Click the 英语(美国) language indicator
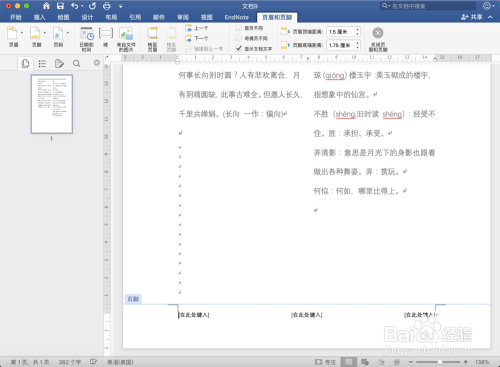This screenshot has width=500, height=367. point(120,362)
